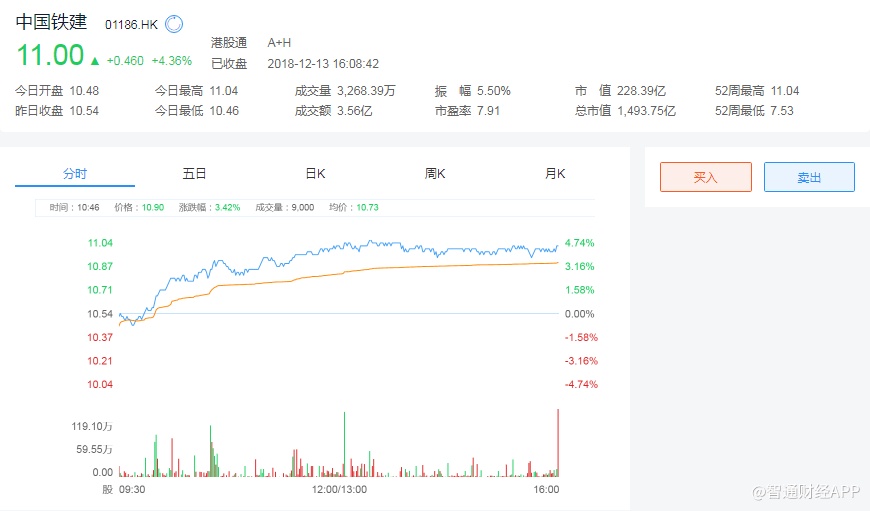Click the 09:30 time axis label

tap(132, 490)
